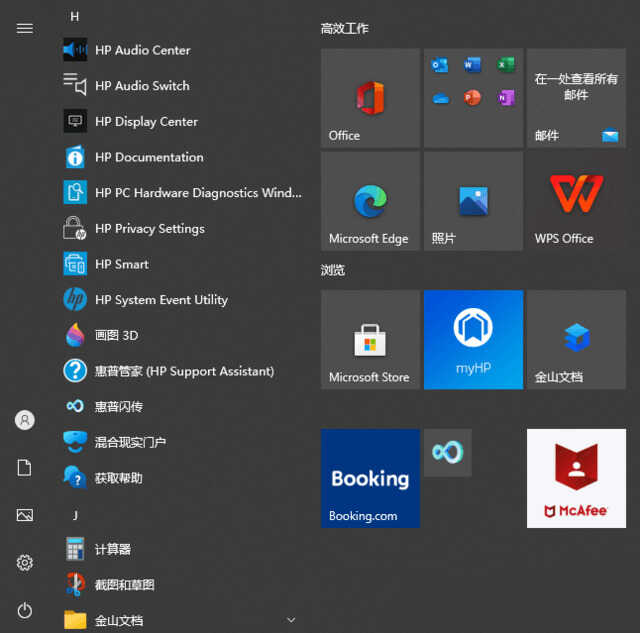Launch 惠普闪传 icon in app list
The height and width of the screenshot is (633, 640).
(75, 406)
